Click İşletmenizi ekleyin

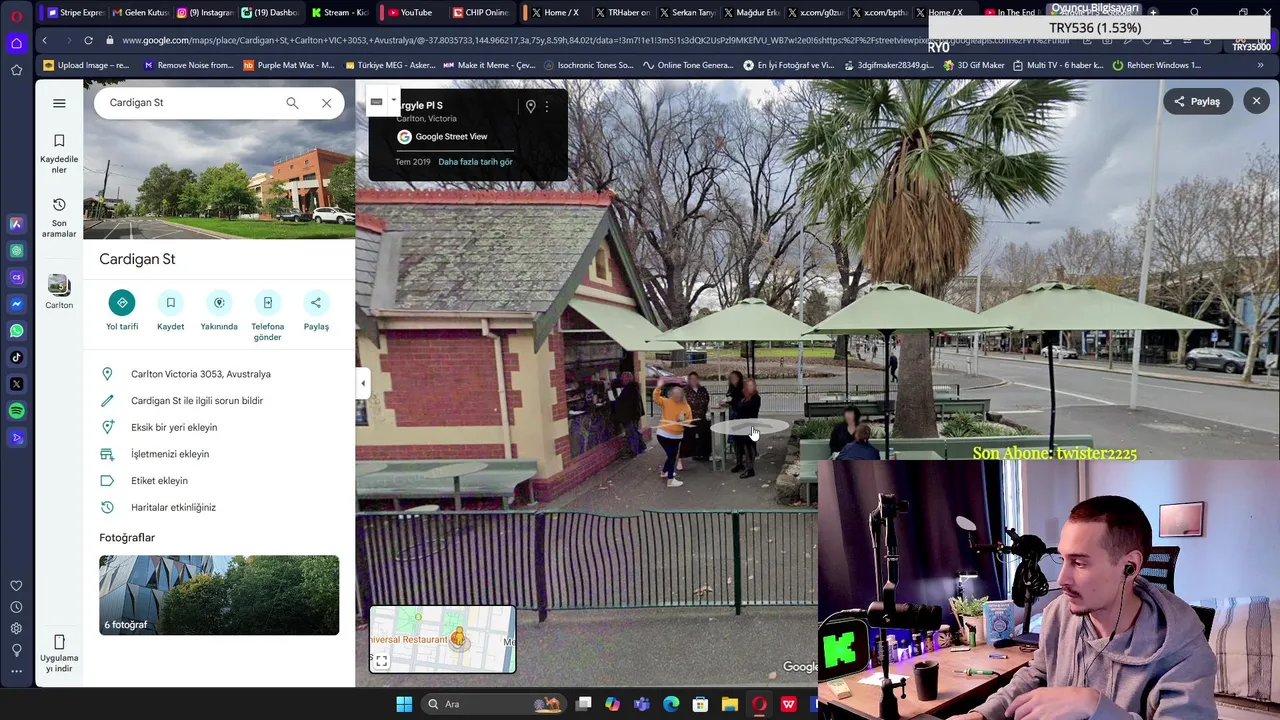[x=219, y=454]
